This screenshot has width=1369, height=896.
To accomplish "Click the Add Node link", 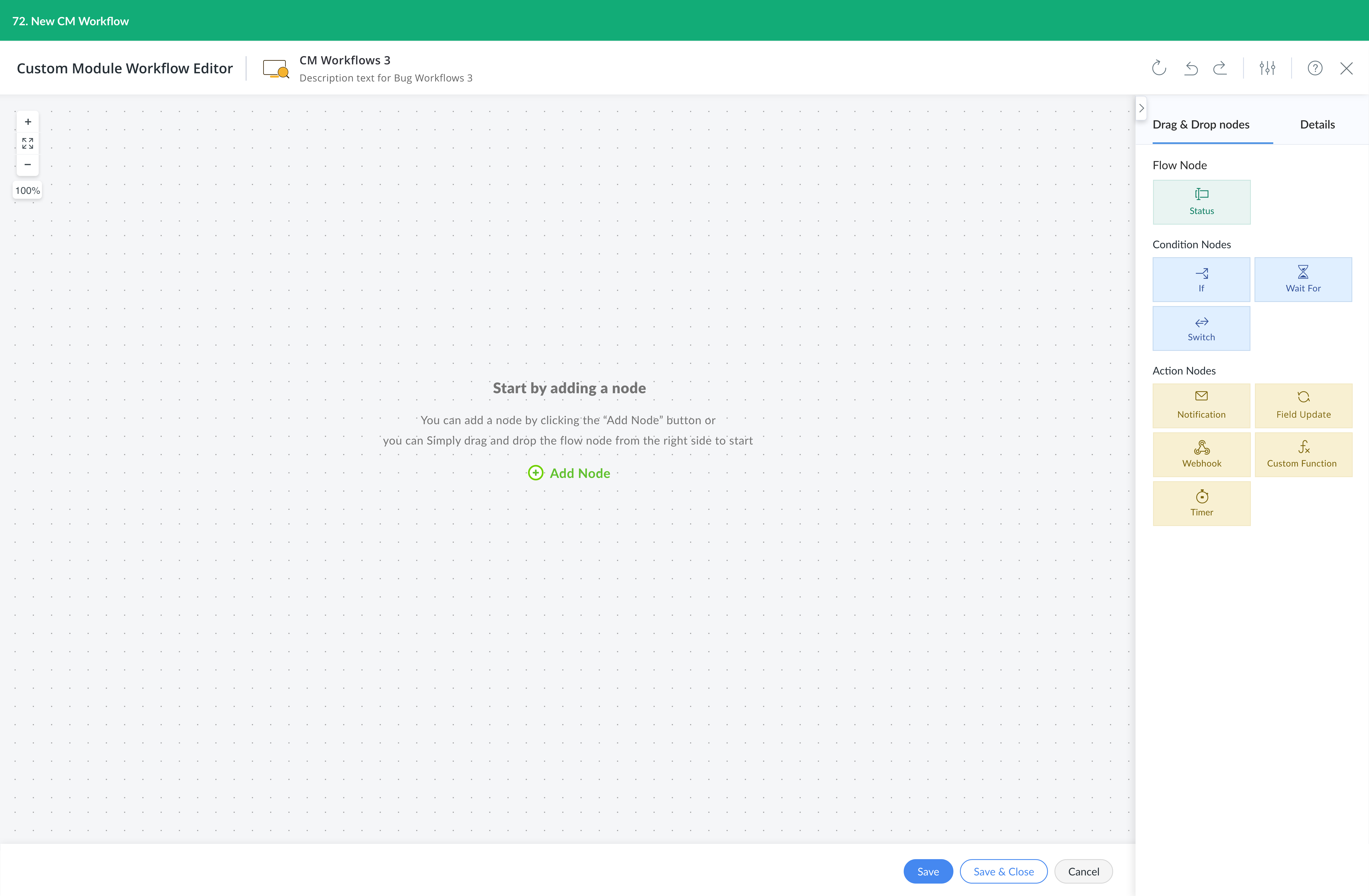I will (x=569, y=473).
